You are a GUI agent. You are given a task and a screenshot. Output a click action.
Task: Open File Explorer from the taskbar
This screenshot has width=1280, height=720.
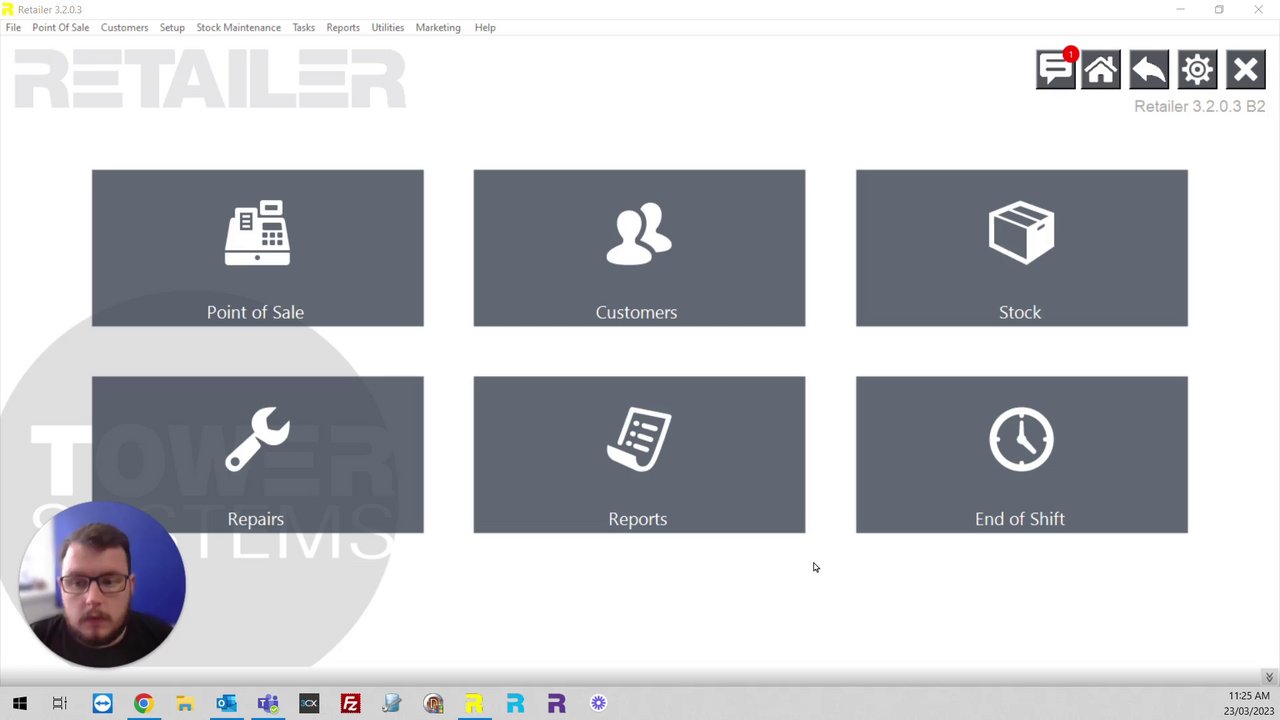click(x=185, y=703)
